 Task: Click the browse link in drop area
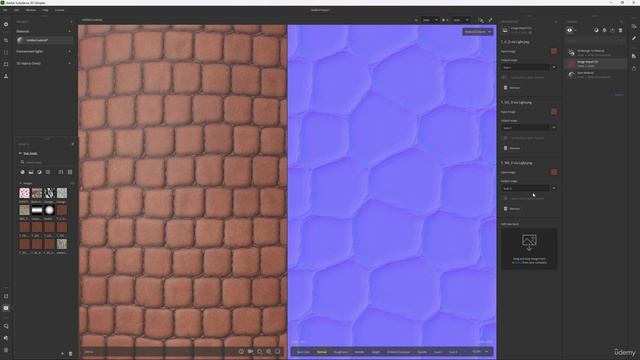coord(518,262)
